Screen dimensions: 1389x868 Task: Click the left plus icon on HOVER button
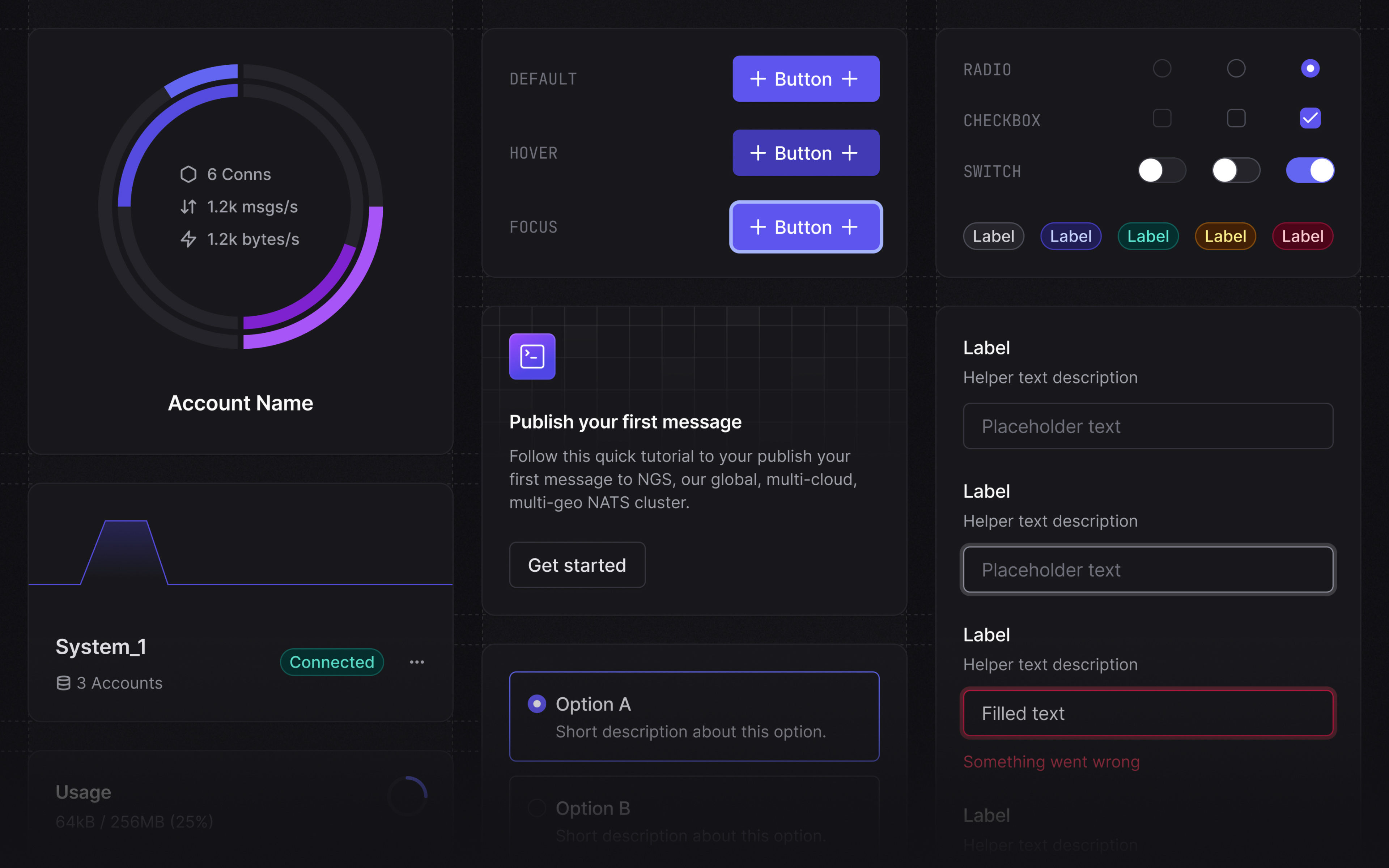(758, 153)
